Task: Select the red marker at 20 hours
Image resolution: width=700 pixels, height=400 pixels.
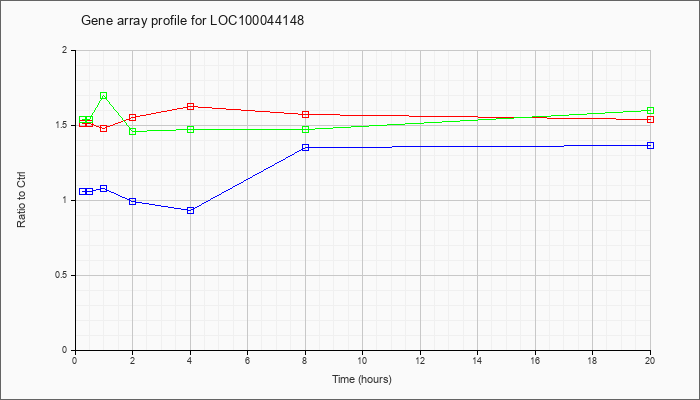Action: coord(650,120)
